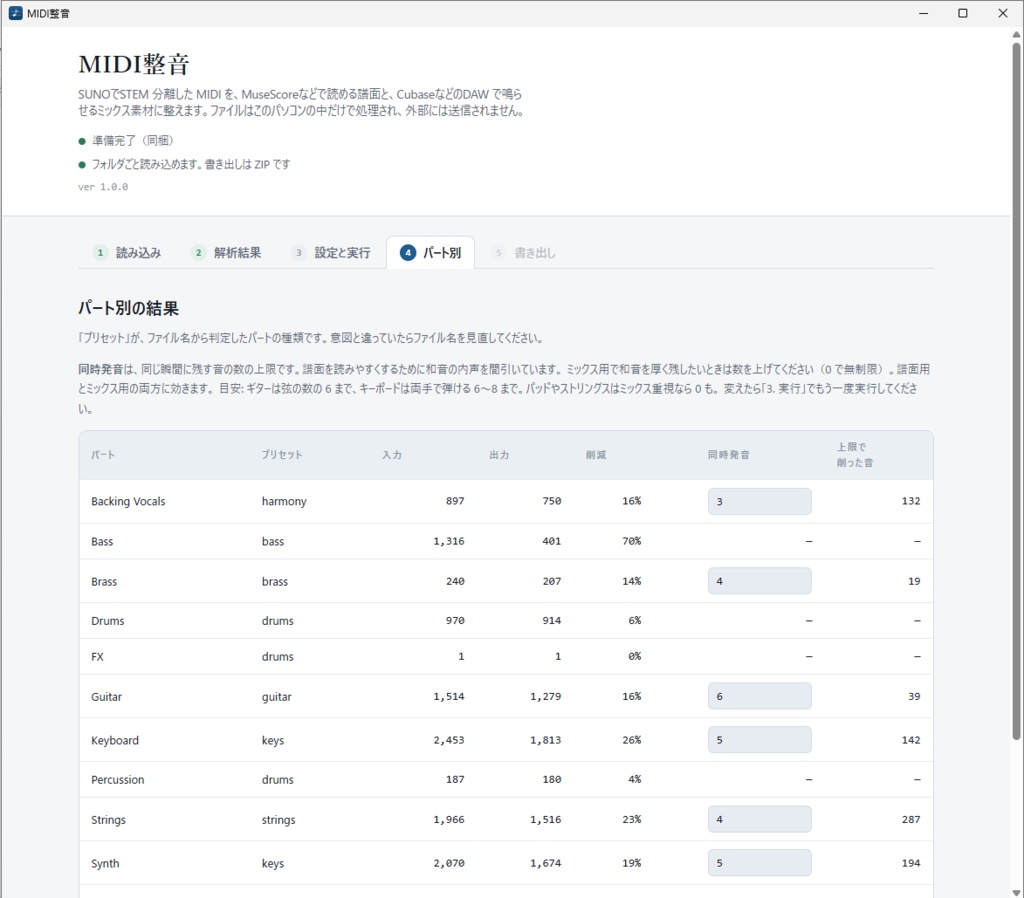Click Drums output value 914
This screenshot has height=898, width=1024.
tap(552, 620)
